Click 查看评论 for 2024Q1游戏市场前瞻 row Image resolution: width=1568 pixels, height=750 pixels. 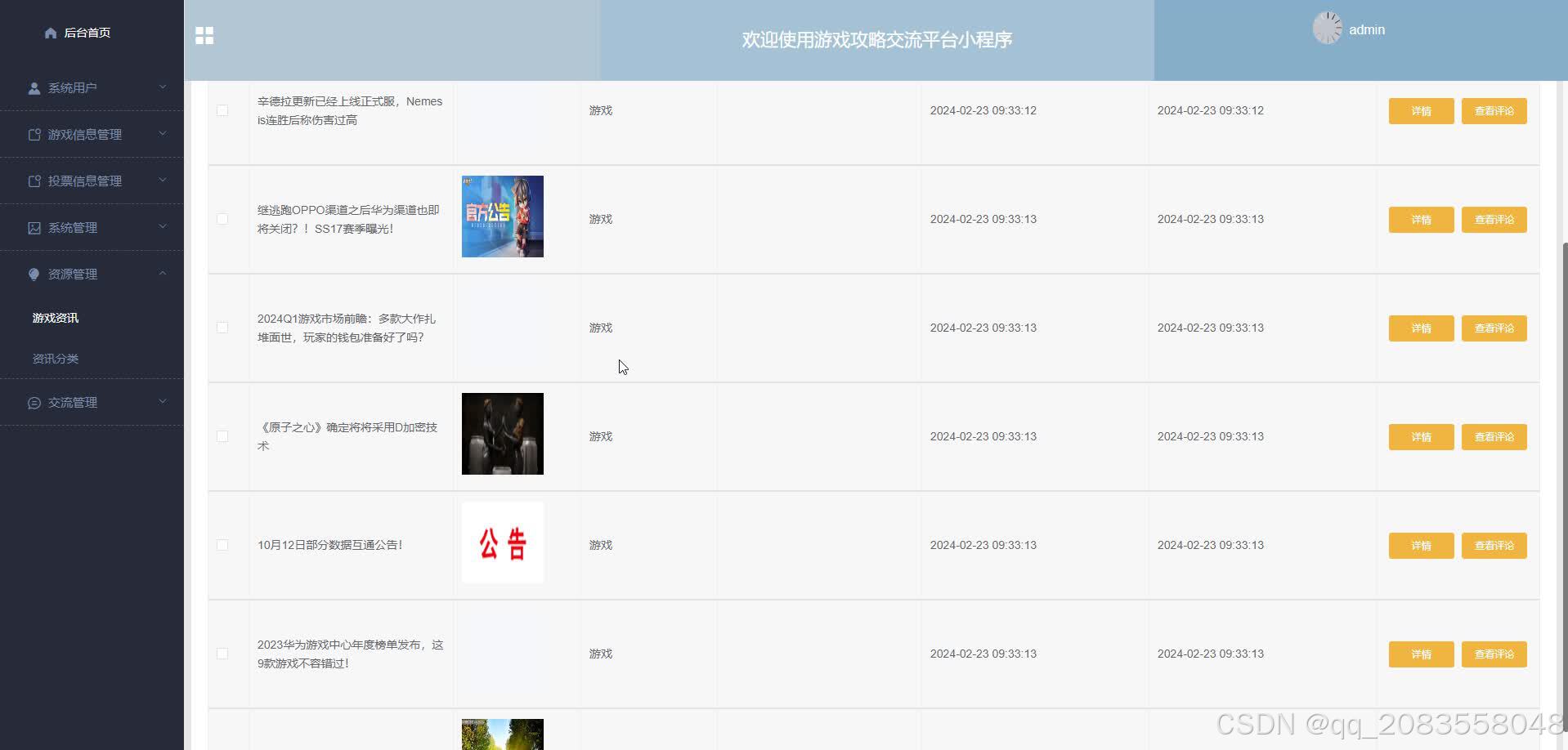(x=1494, y=328)
